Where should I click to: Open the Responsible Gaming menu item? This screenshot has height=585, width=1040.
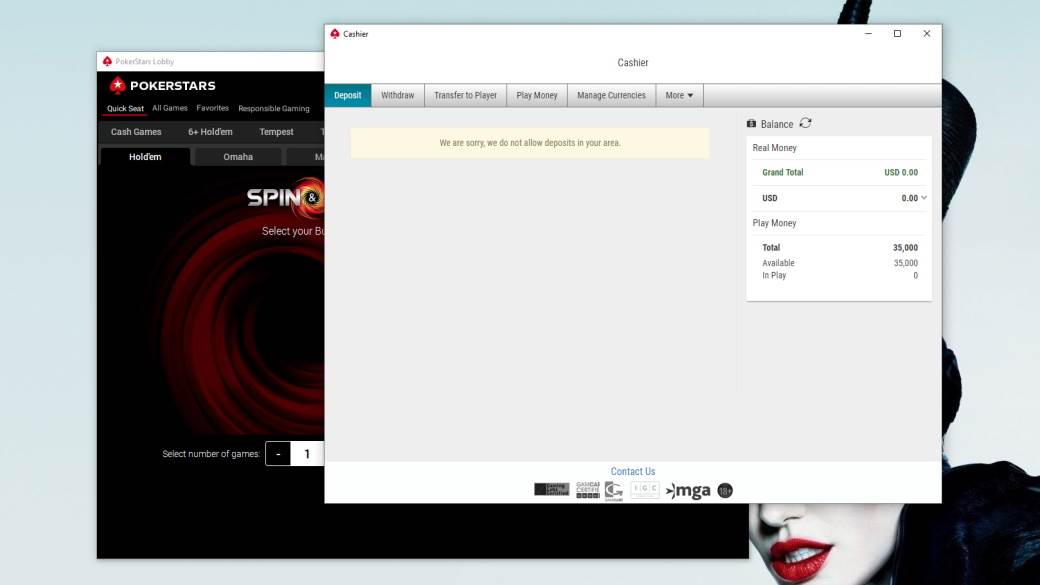[x=274, y=109]
